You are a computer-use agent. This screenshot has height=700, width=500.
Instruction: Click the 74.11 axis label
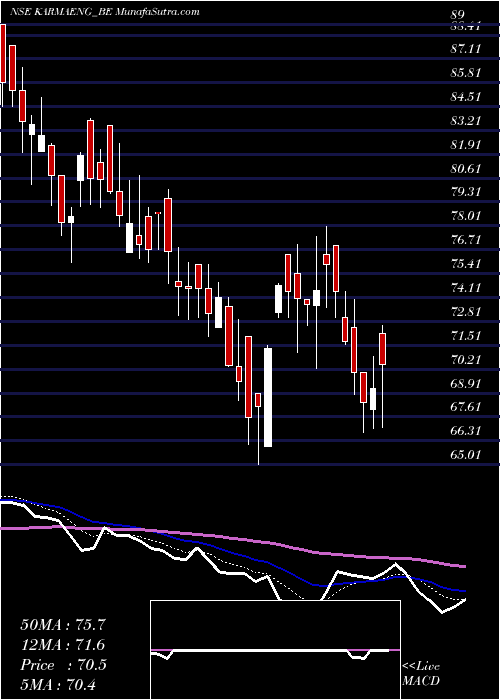click(x=466, y=288)
